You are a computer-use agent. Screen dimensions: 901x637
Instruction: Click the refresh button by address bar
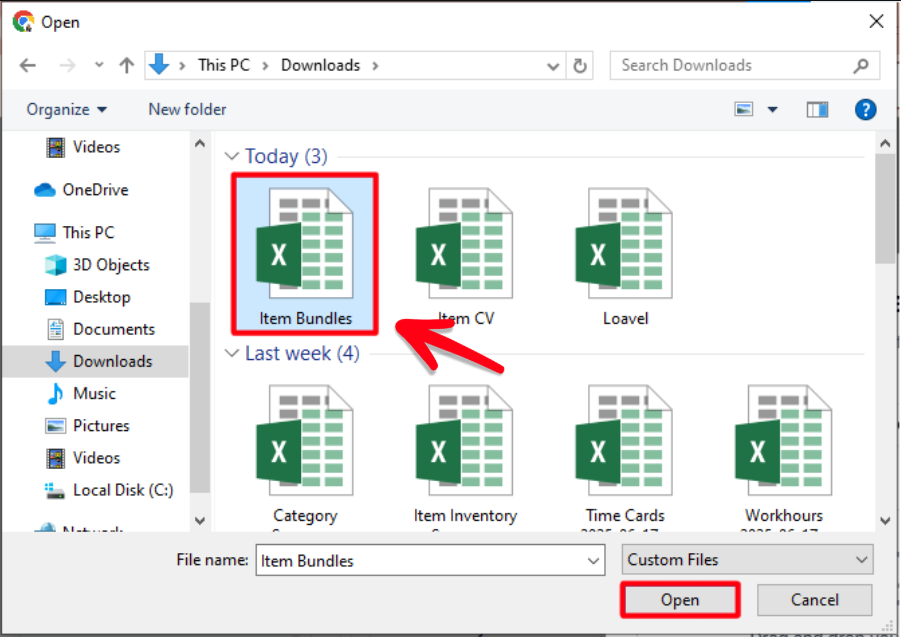[x=580, y=66]
